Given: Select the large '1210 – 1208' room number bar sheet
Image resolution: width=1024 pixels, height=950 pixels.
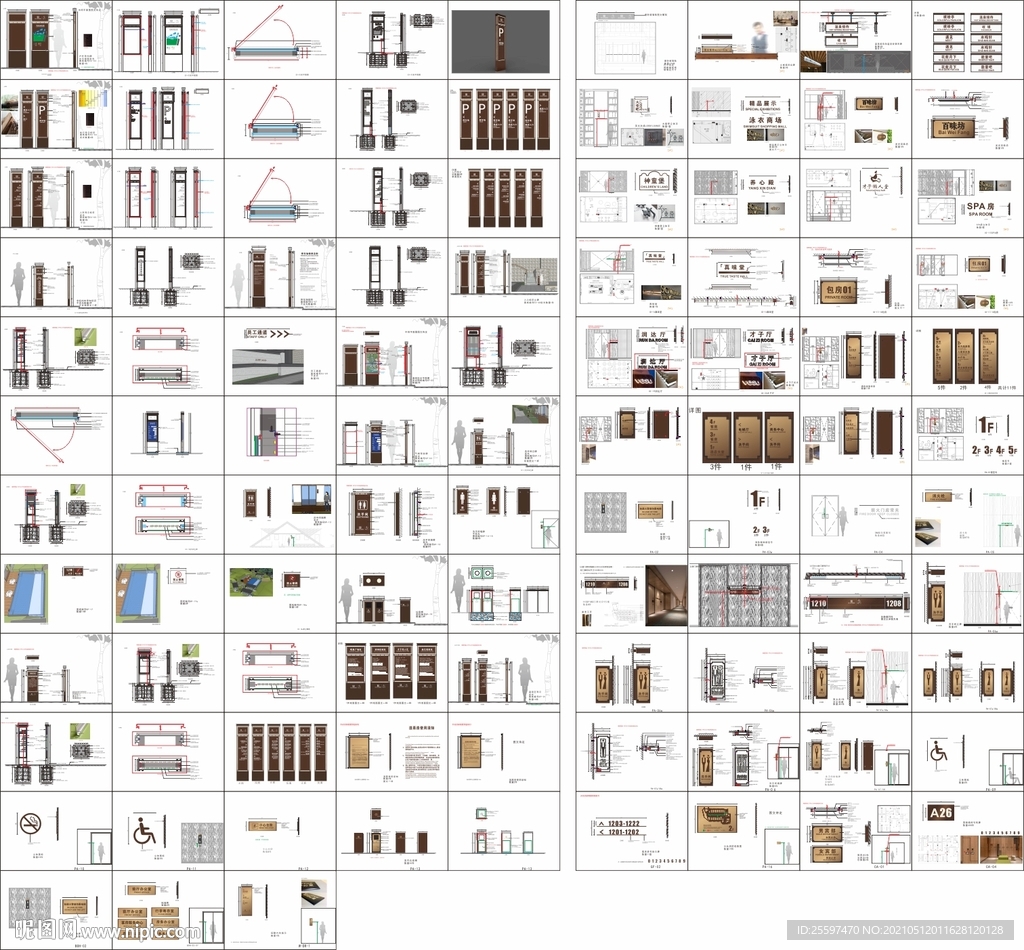Looking at the screenshot, I should 856,594.
